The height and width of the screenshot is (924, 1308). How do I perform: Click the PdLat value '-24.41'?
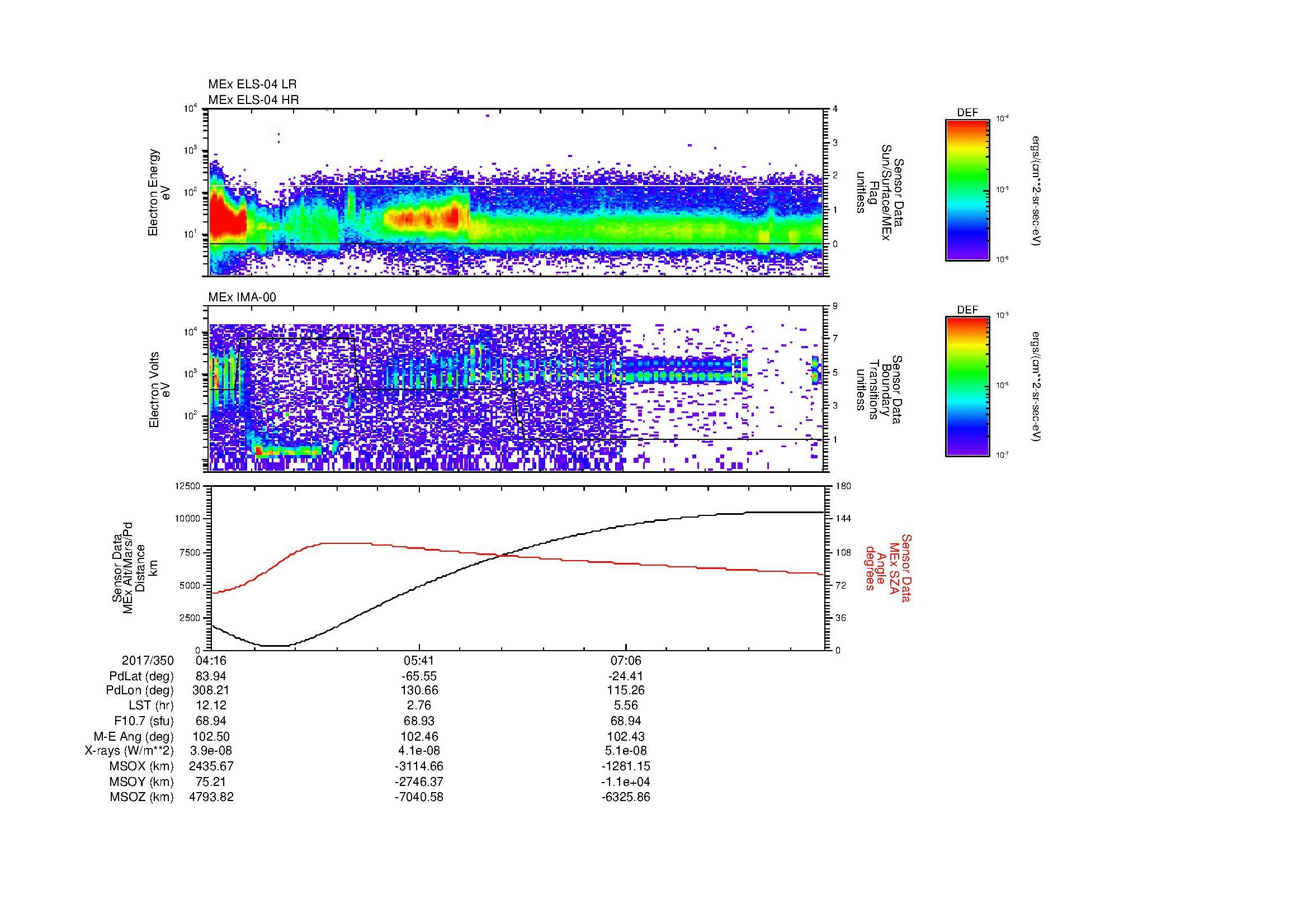[626, 676]
